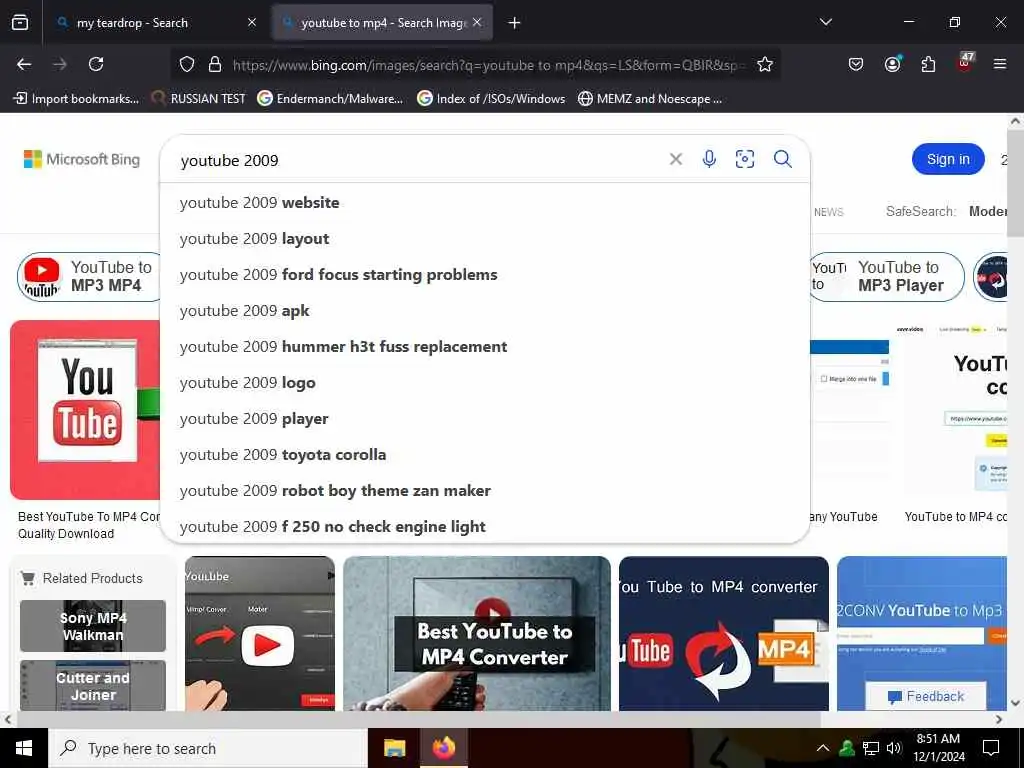The image size is (1024, 768).
Task: Pick 'youtube 2009 hummer h3t fuss replacement'
Action: 485,347
